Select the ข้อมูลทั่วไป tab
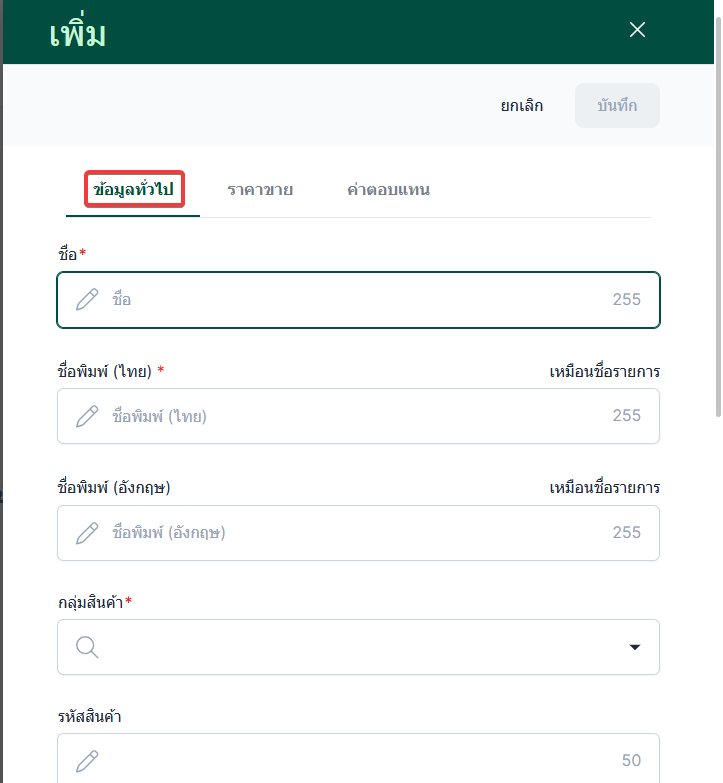This screenshot has height=783, width=723. tap(133, 189)
